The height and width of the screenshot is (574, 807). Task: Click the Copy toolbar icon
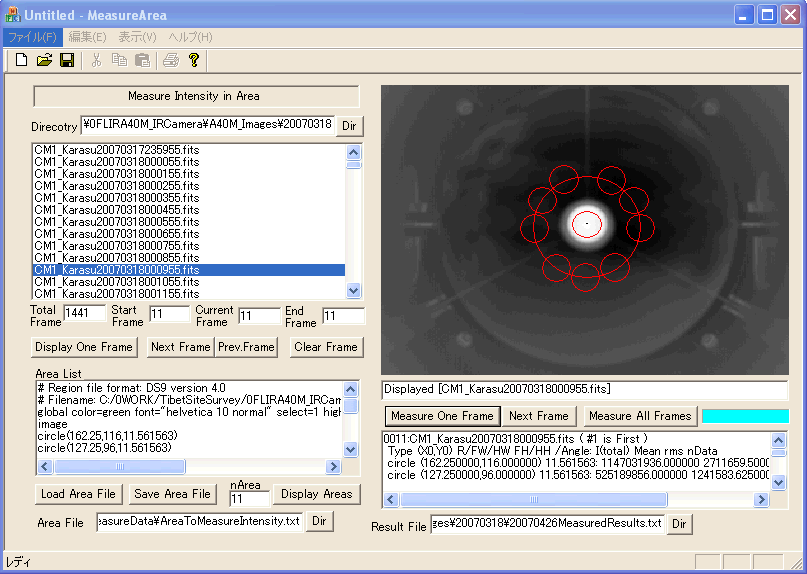coord(119,60)
